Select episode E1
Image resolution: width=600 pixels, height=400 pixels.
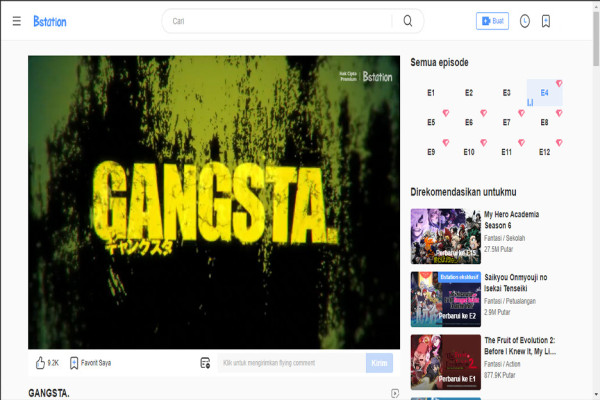pyautogui.click(x=431, y=93)
